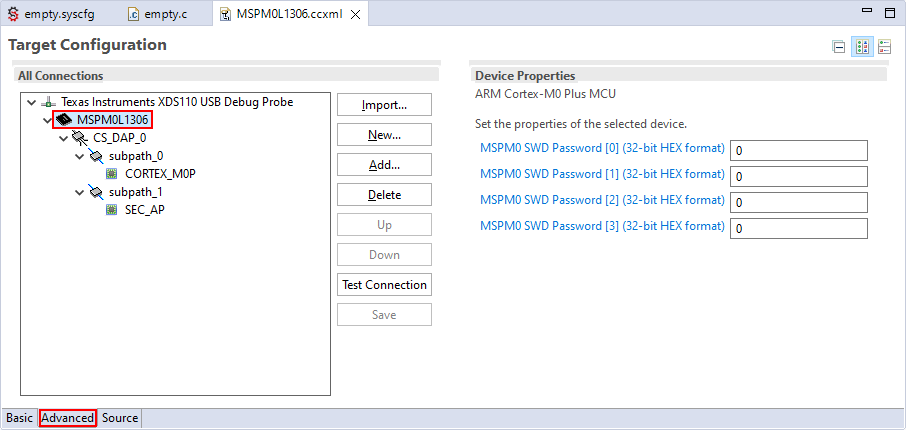This screenshot has width=906, height=430.
Task: Close the MSPM0L1306.ccxml editor tab
Action: [x=355, y=14]
